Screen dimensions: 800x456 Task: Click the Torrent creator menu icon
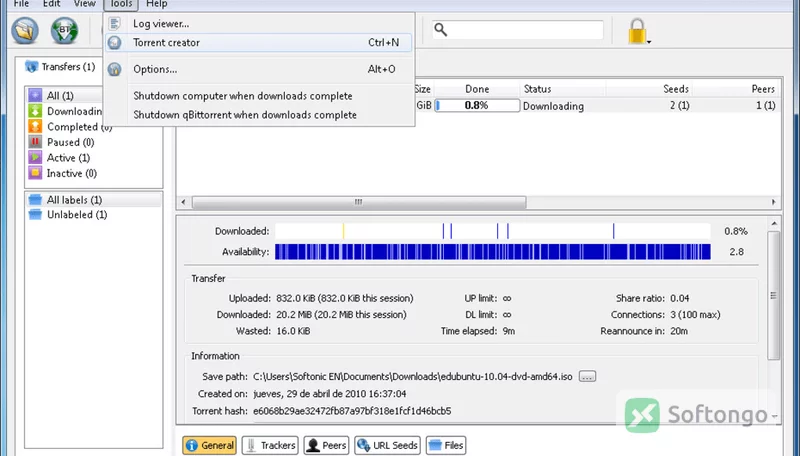coord(115,42)
